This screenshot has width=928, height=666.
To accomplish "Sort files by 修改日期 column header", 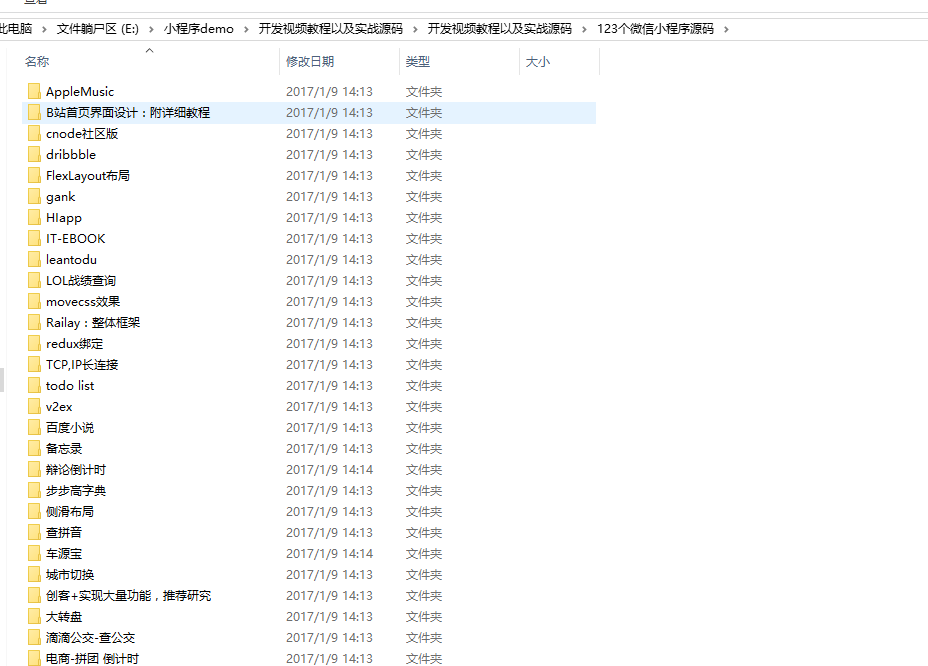I will pyautogui.click(x=310, y=62).
